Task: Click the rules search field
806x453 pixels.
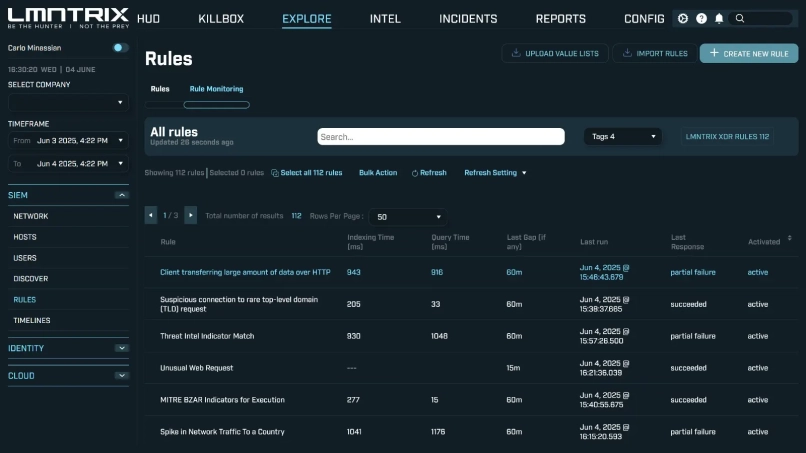Action: tap(441, 137)
